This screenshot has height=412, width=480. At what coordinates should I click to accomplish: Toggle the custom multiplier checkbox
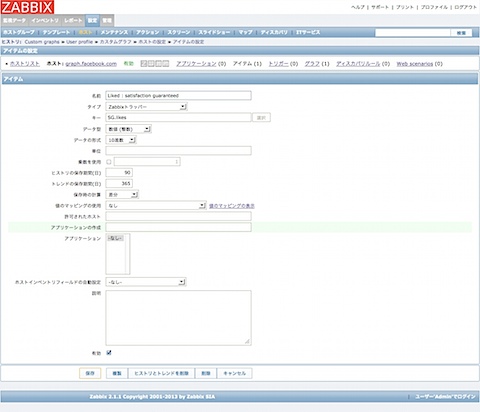click(109, 162)
